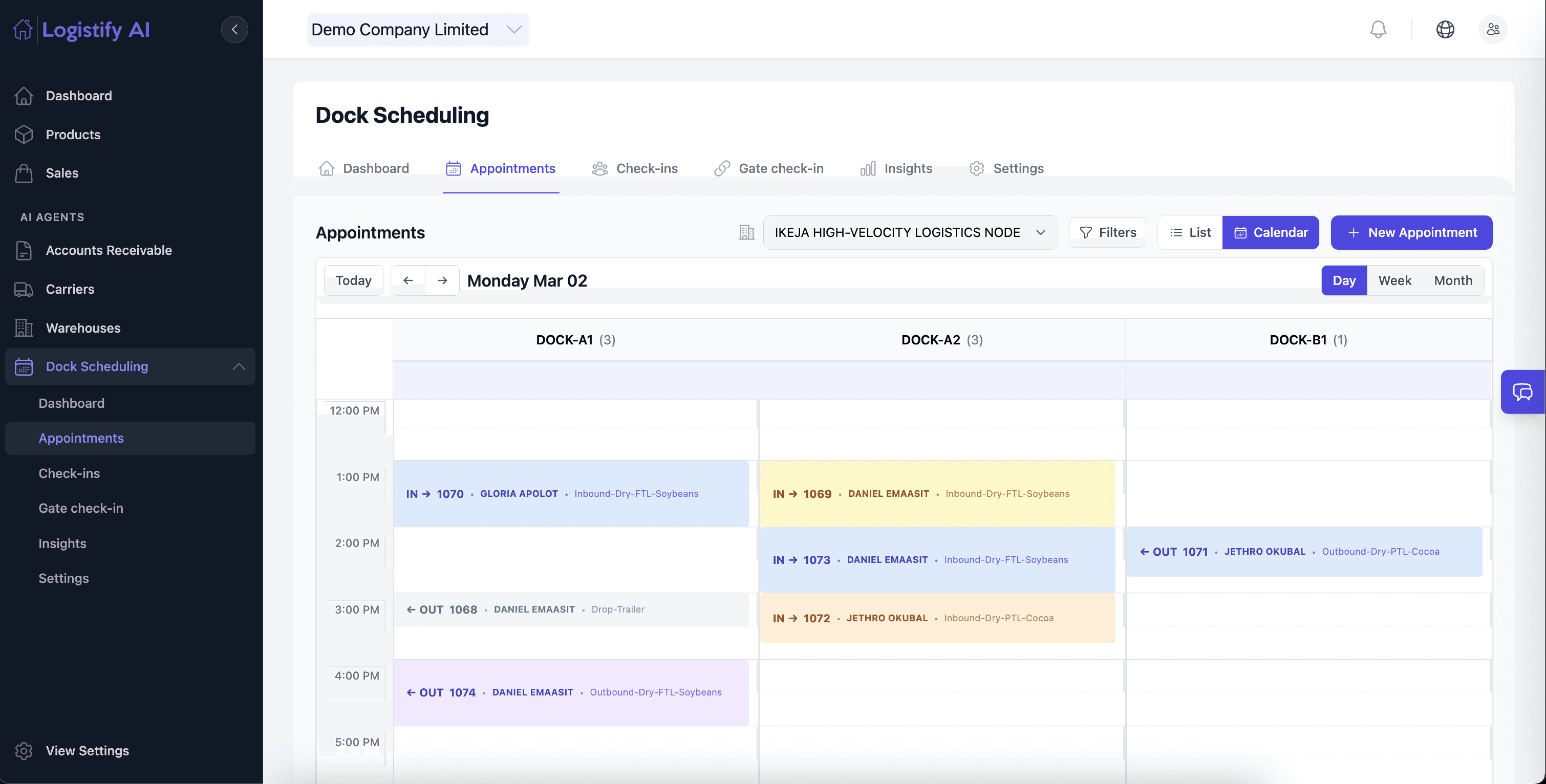Open the Filters button
This screenshot has width=1546, height=784.
click(x=1107, y=232)
